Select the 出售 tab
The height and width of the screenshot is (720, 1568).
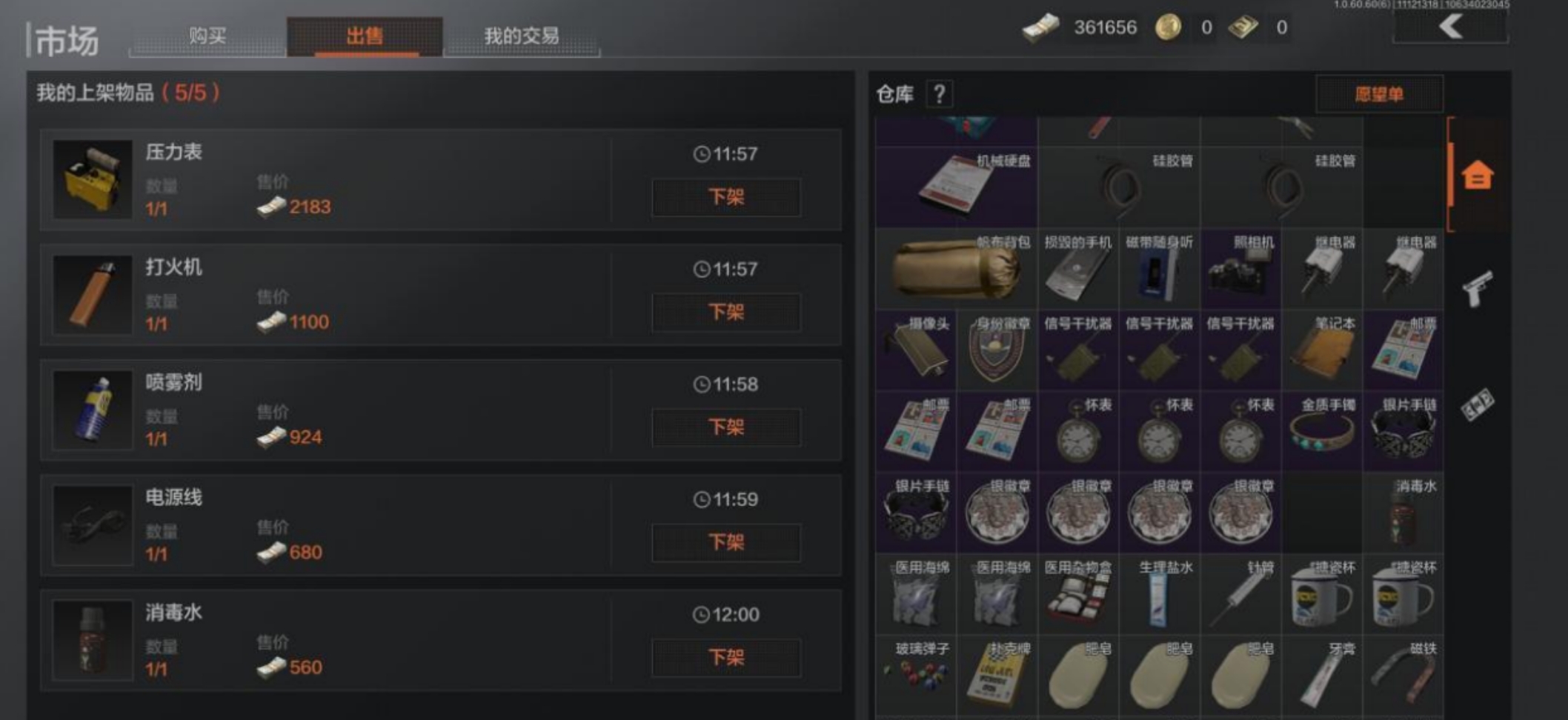[x=365, y=36]
